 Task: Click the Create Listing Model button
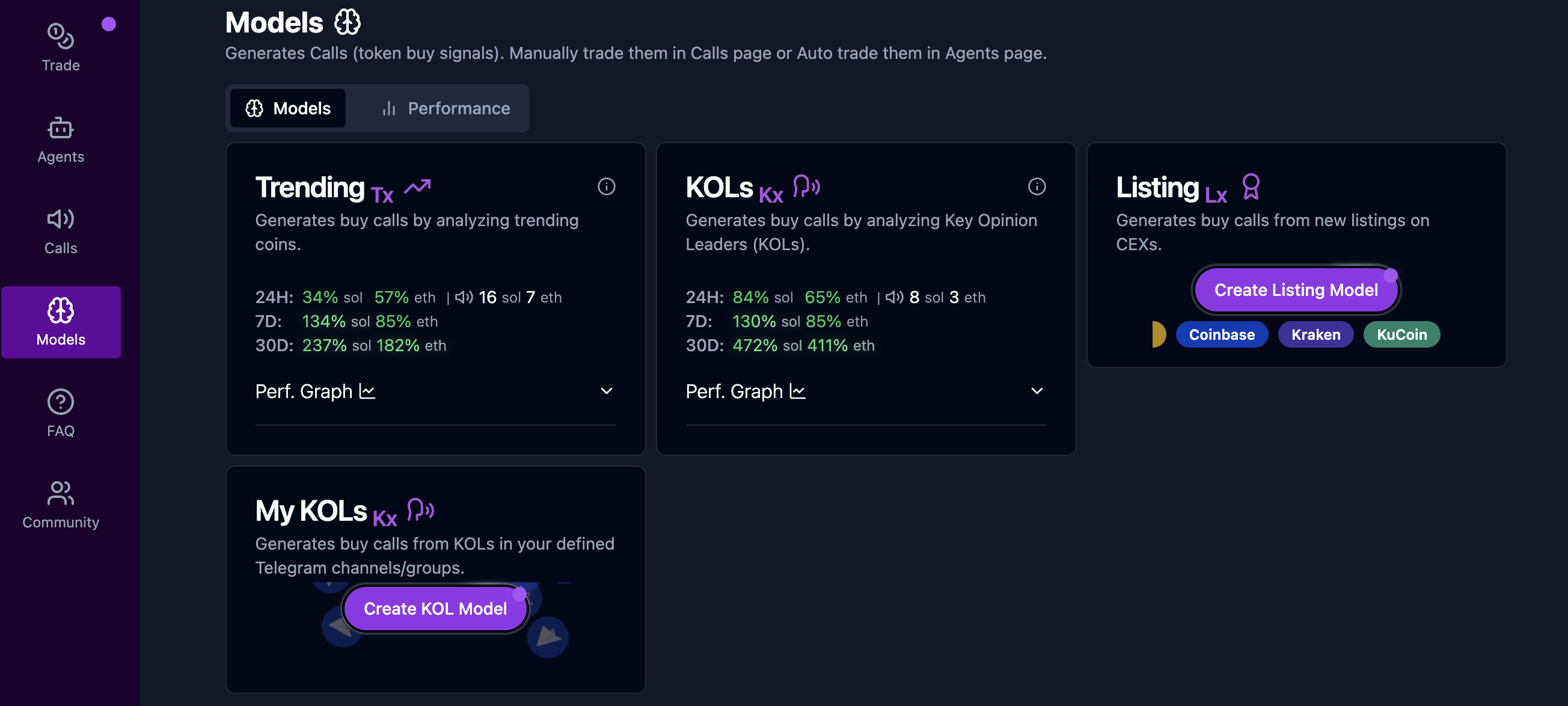pyautogui.click(x=1295, y=290)
